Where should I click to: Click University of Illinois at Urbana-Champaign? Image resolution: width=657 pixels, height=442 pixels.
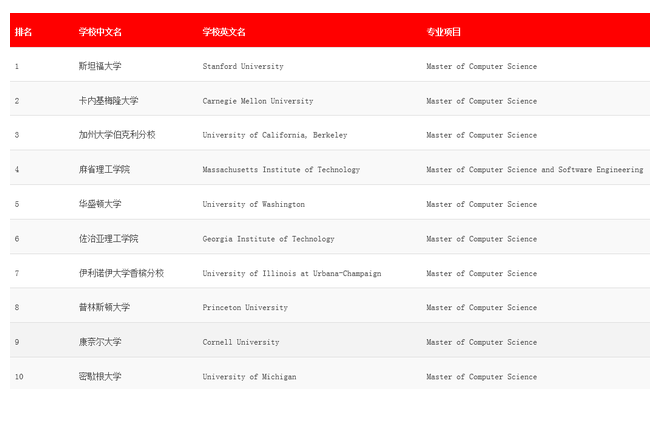(x=291, y=273)
